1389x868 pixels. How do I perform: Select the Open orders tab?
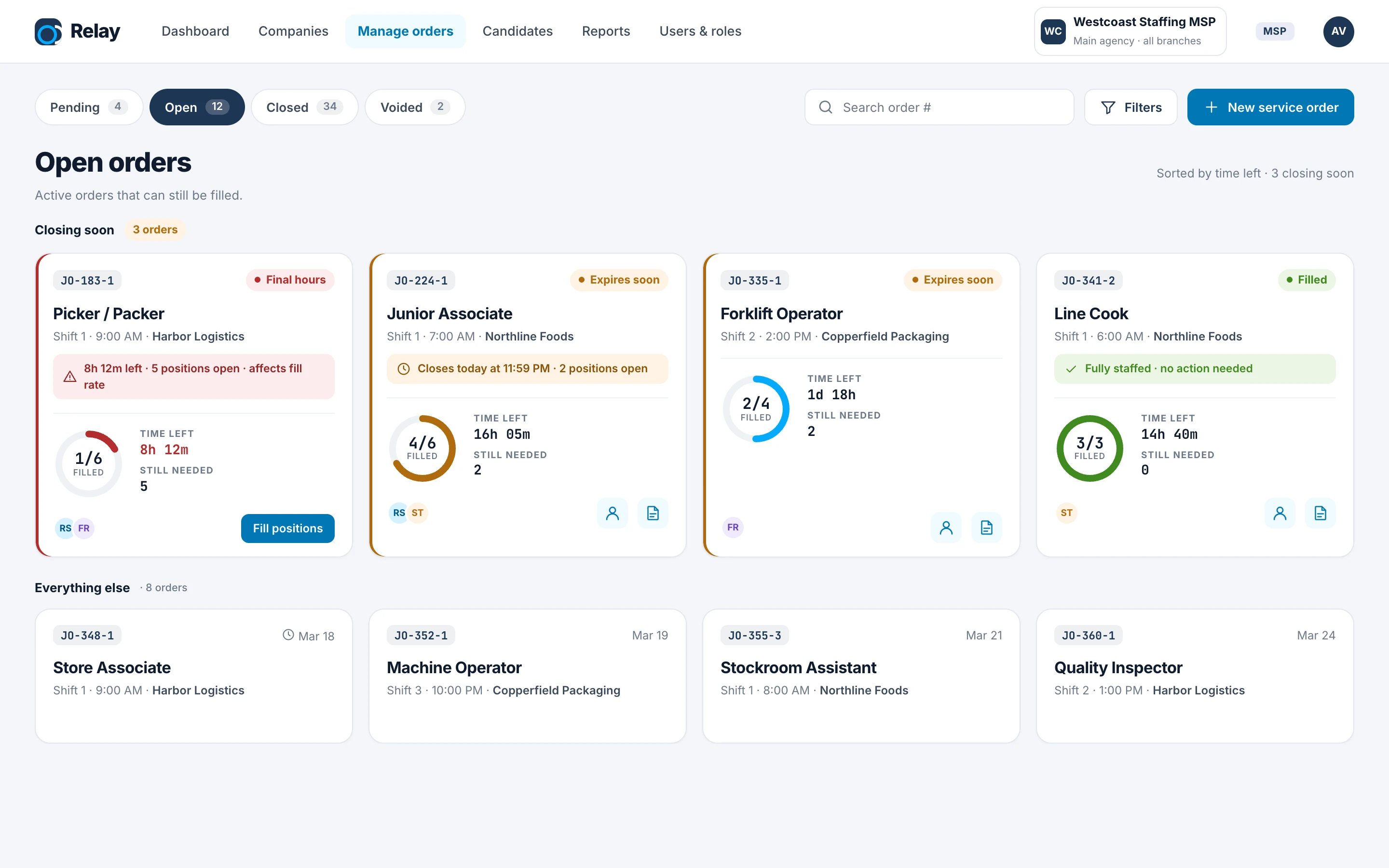click(197, 107)
